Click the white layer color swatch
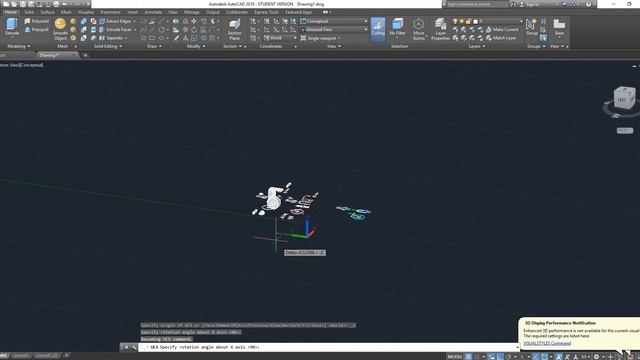Screen dimensions: 640x360 coord(476,21)
